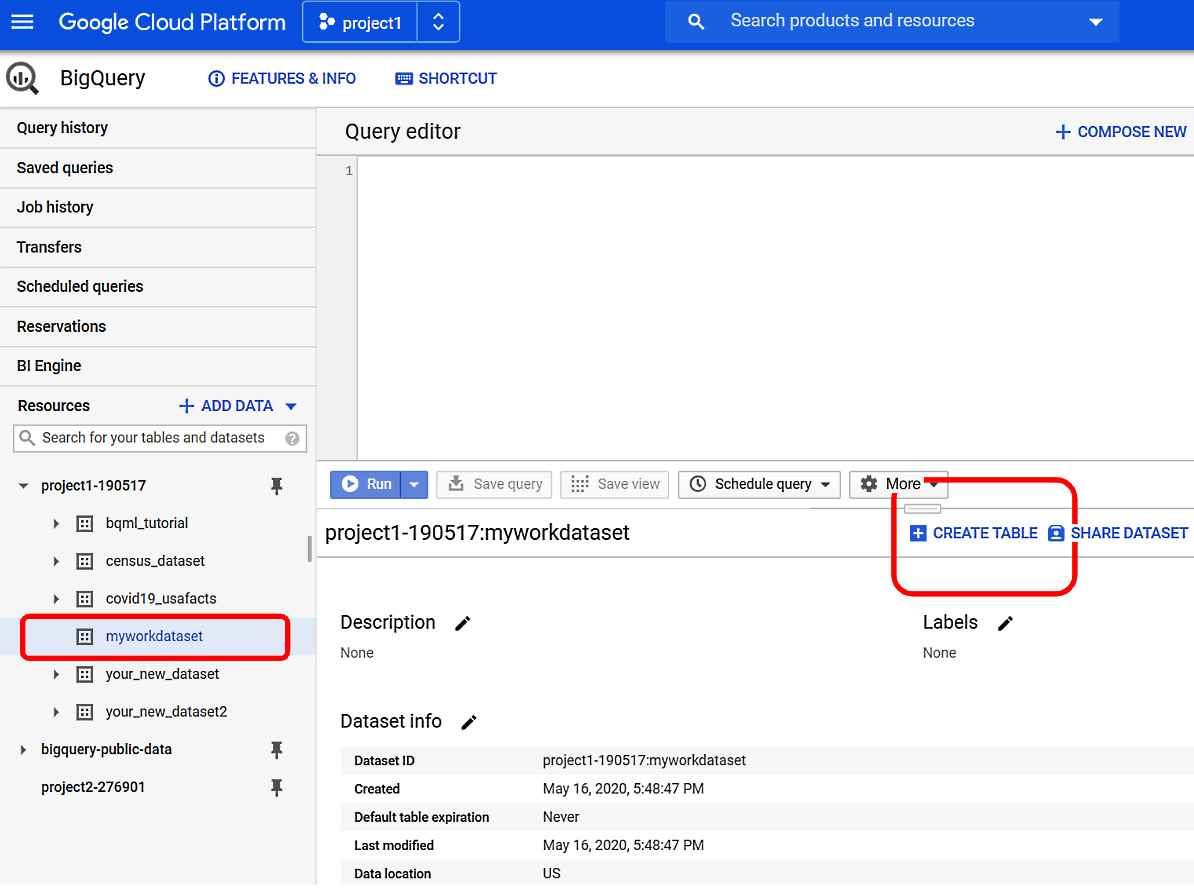Expand the your_new_dataset2 node
Screen dimensions: 1194x896
[x=56, y=712]
